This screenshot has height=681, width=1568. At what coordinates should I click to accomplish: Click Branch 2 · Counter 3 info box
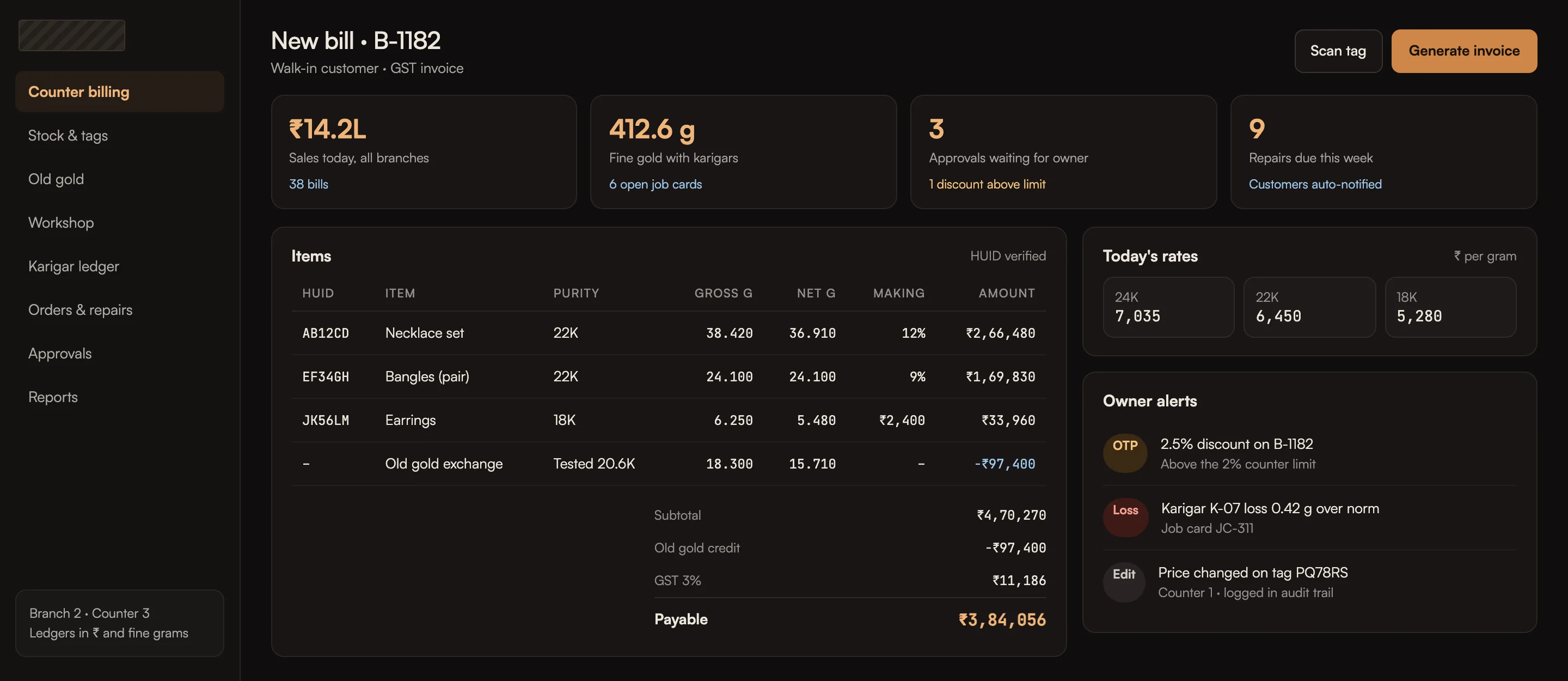pyautogui.click(x=120, y=623)
